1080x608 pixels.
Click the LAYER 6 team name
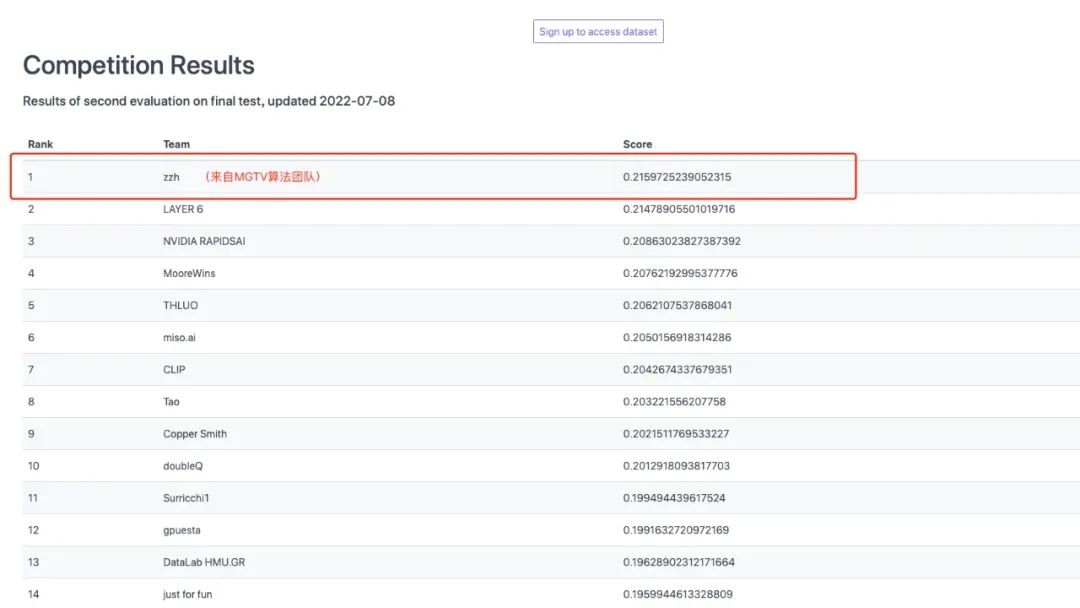click(183, 209)
